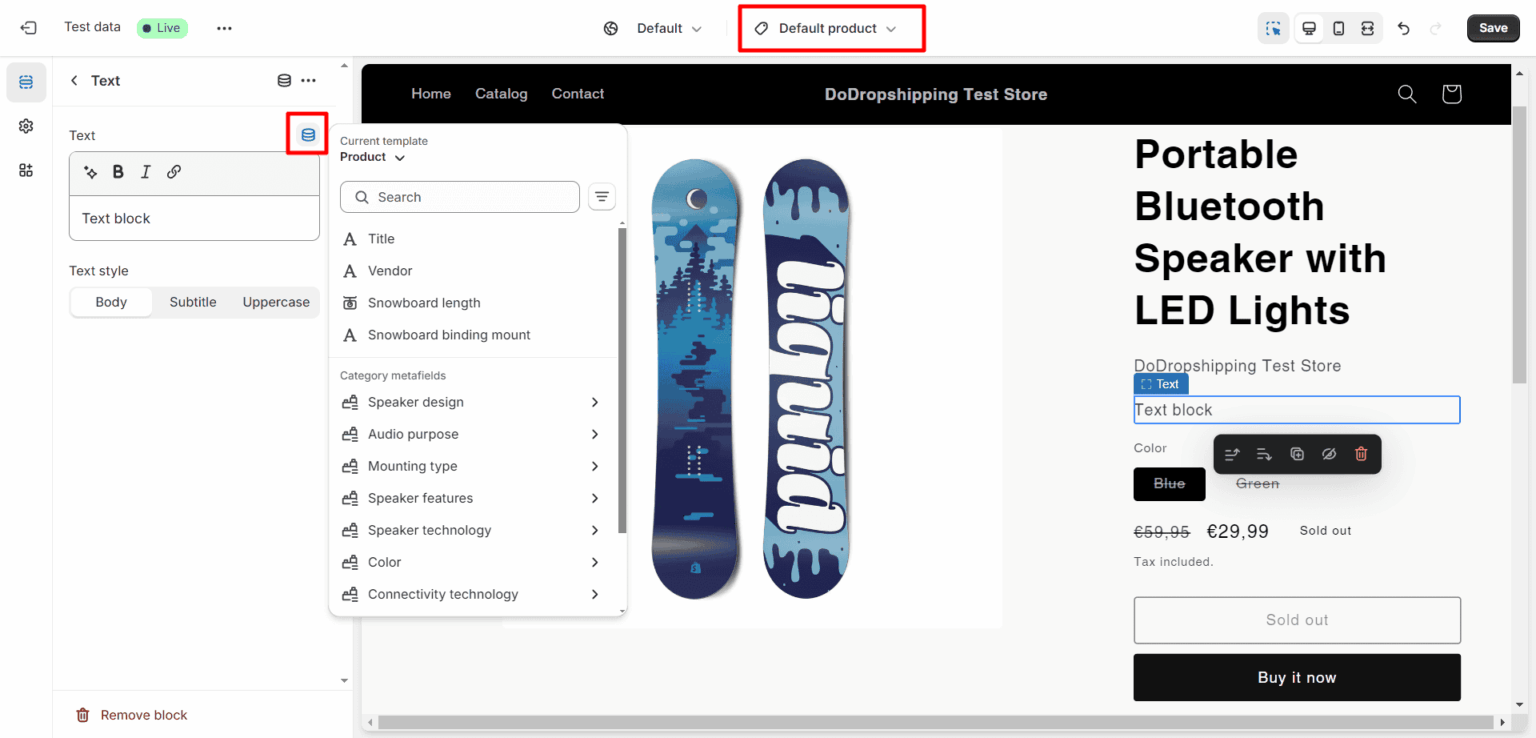
Task: Open the Default product dropdown
Action: click(x=831, y=28)
